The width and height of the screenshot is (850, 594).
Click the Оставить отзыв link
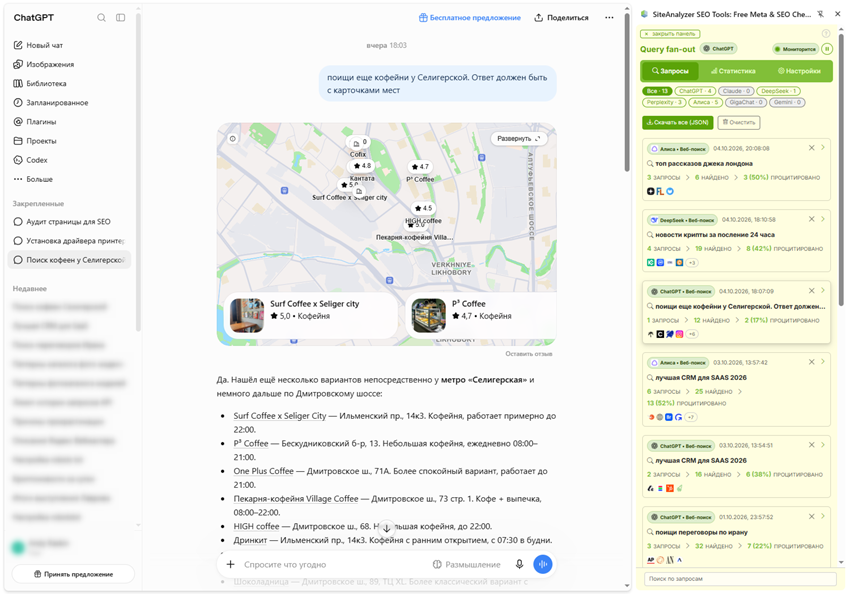coord(529,354)
